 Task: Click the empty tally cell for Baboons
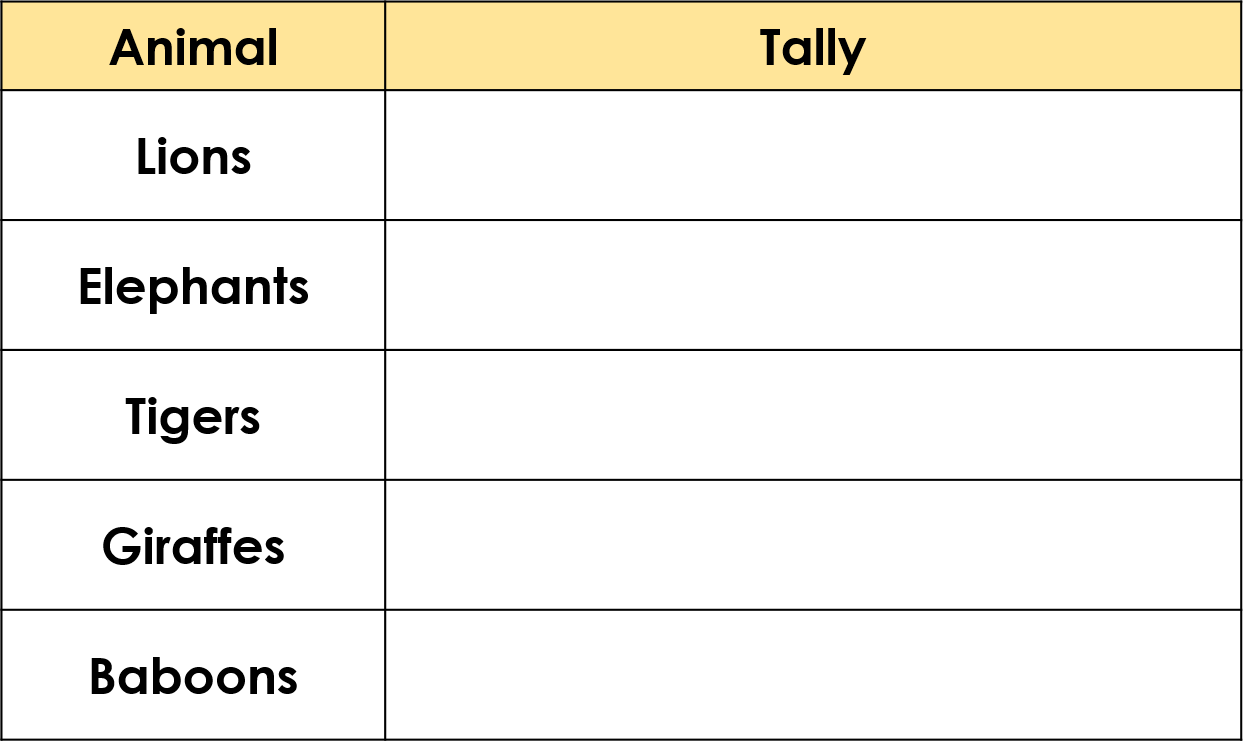[x=813, y=675]
